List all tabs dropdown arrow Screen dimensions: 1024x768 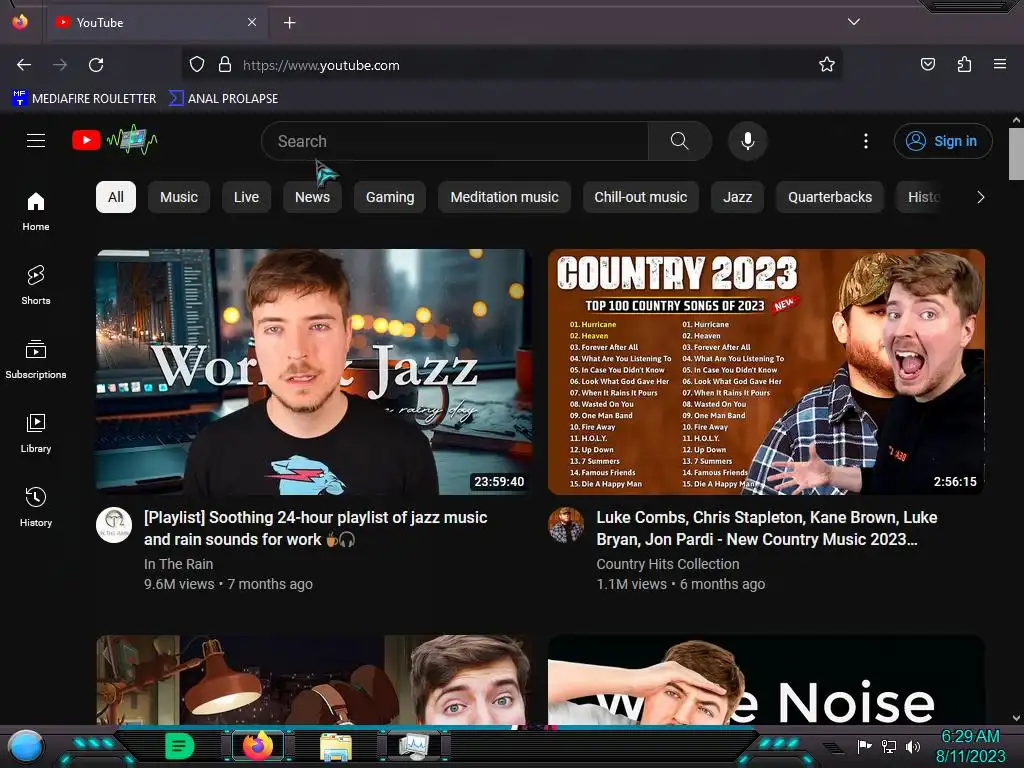[854, 22]
